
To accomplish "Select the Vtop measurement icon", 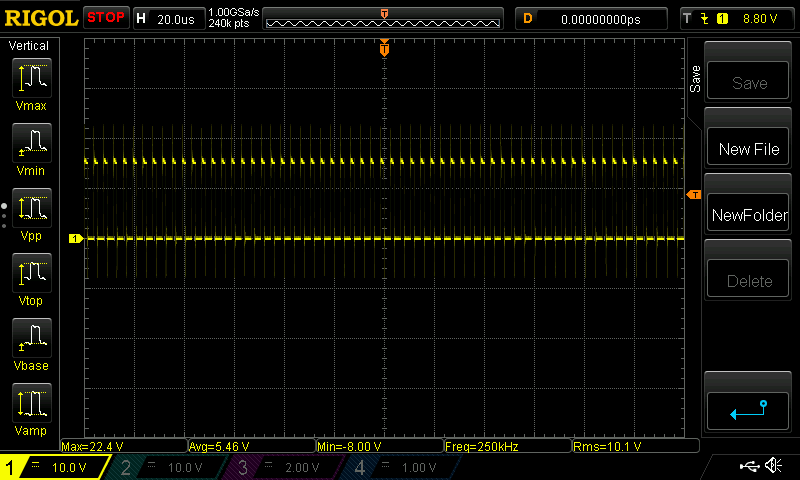I will tap(32, 272).
